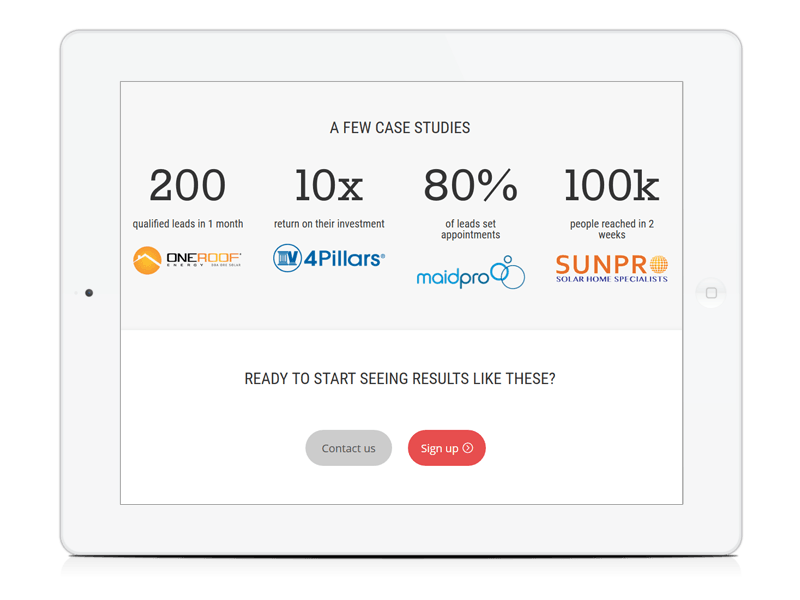Click the people reached in 2 weeks caption

(x=612, y=229)
